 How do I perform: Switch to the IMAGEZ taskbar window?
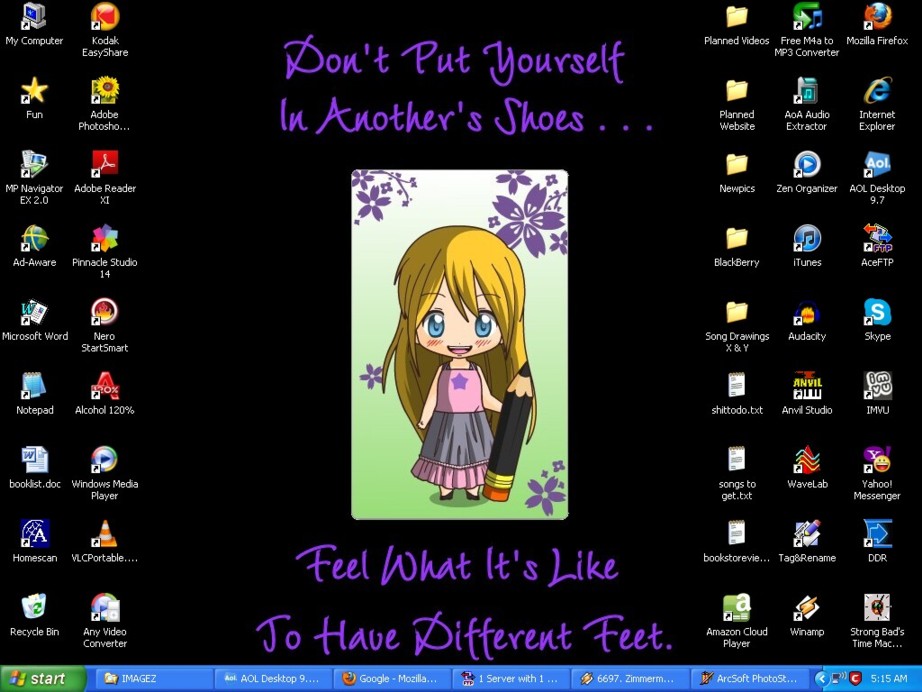point(154,678)
